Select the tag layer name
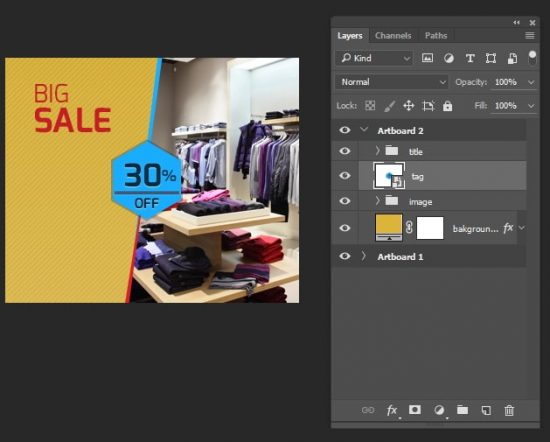This screenshot has height=442, width=550. (417, 177)
